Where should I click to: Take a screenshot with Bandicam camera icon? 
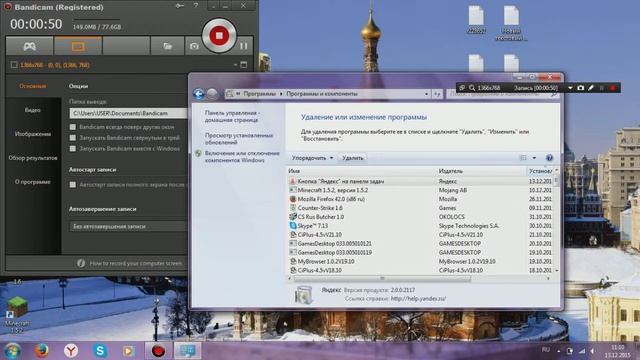click(x=194, y=46)
